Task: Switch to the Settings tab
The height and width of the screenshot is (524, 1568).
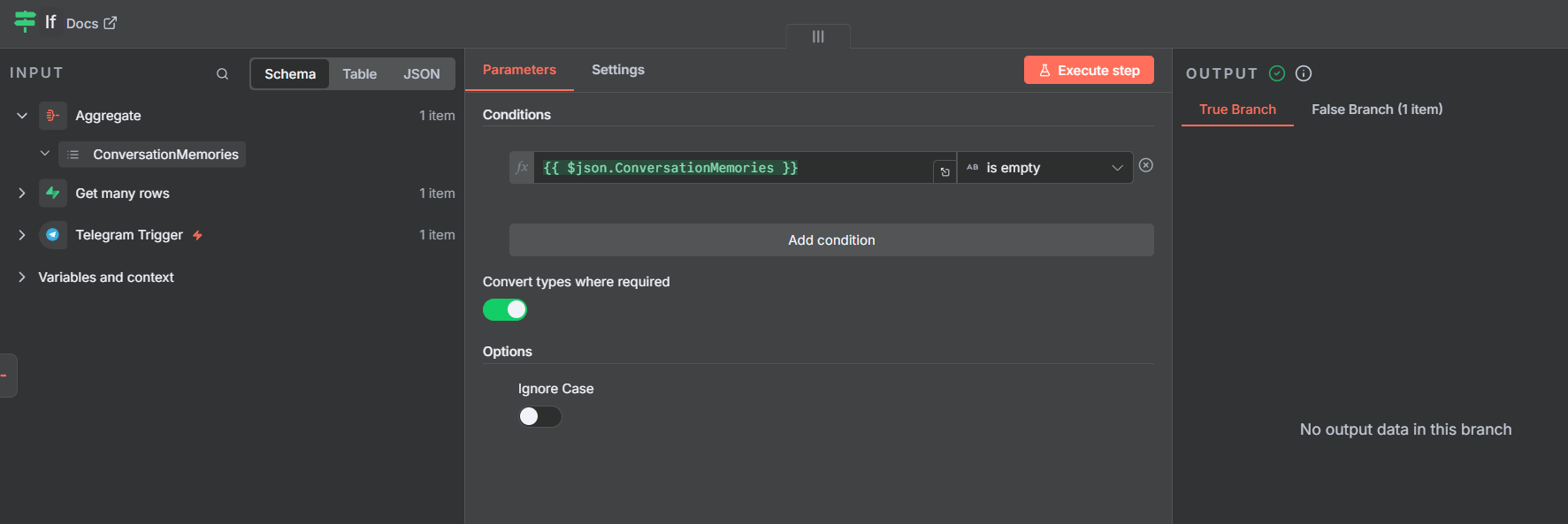Action: point(617,70)
